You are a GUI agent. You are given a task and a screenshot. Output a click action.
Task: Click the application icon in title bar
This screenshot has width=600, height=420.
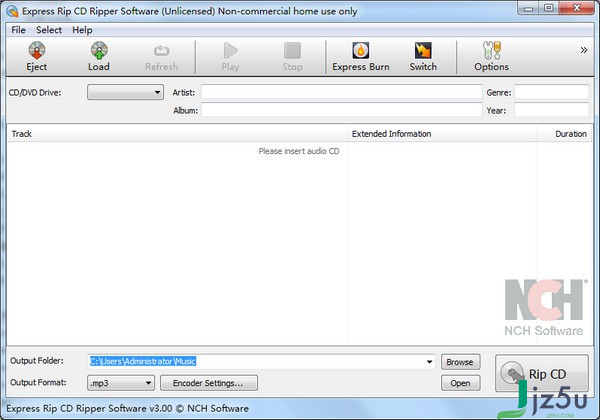coord(12,11)
